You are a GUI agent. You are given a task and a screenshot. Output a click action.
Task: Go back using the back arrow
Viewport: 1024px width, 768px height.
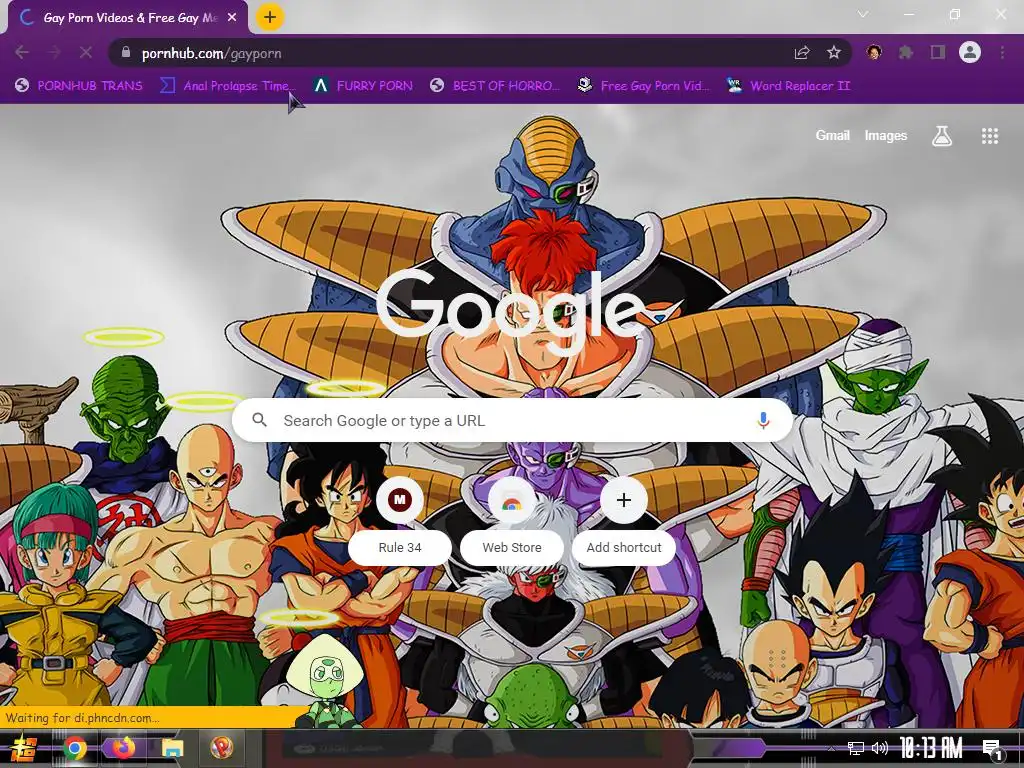22,52
